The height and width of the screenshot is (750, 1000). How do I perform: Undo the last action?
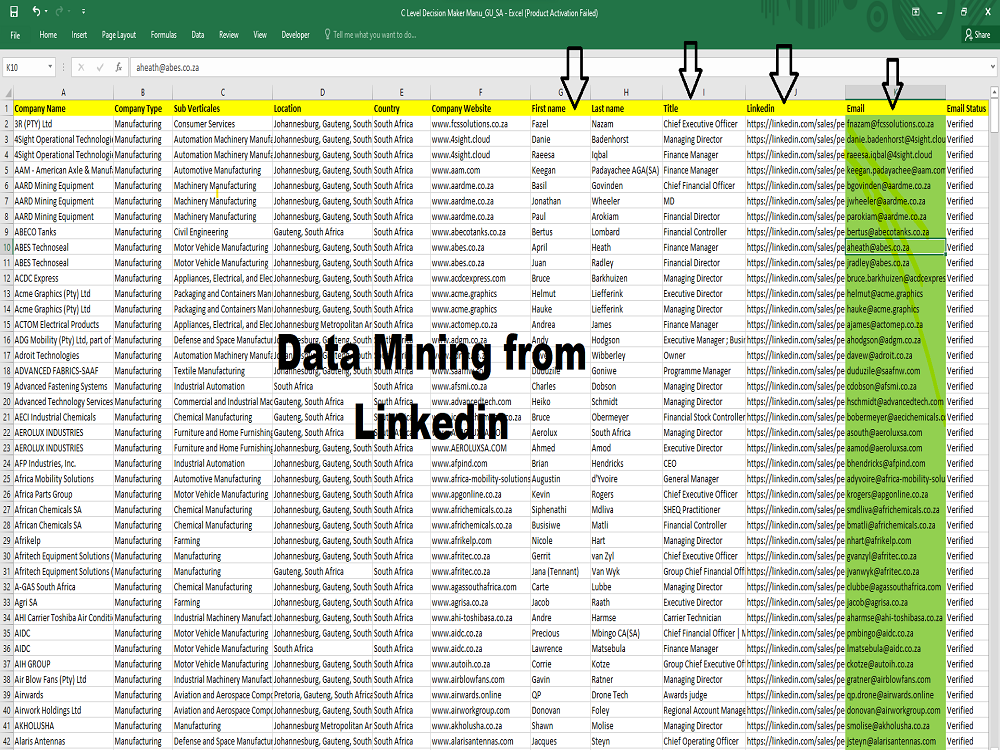[x=36, y=11]
